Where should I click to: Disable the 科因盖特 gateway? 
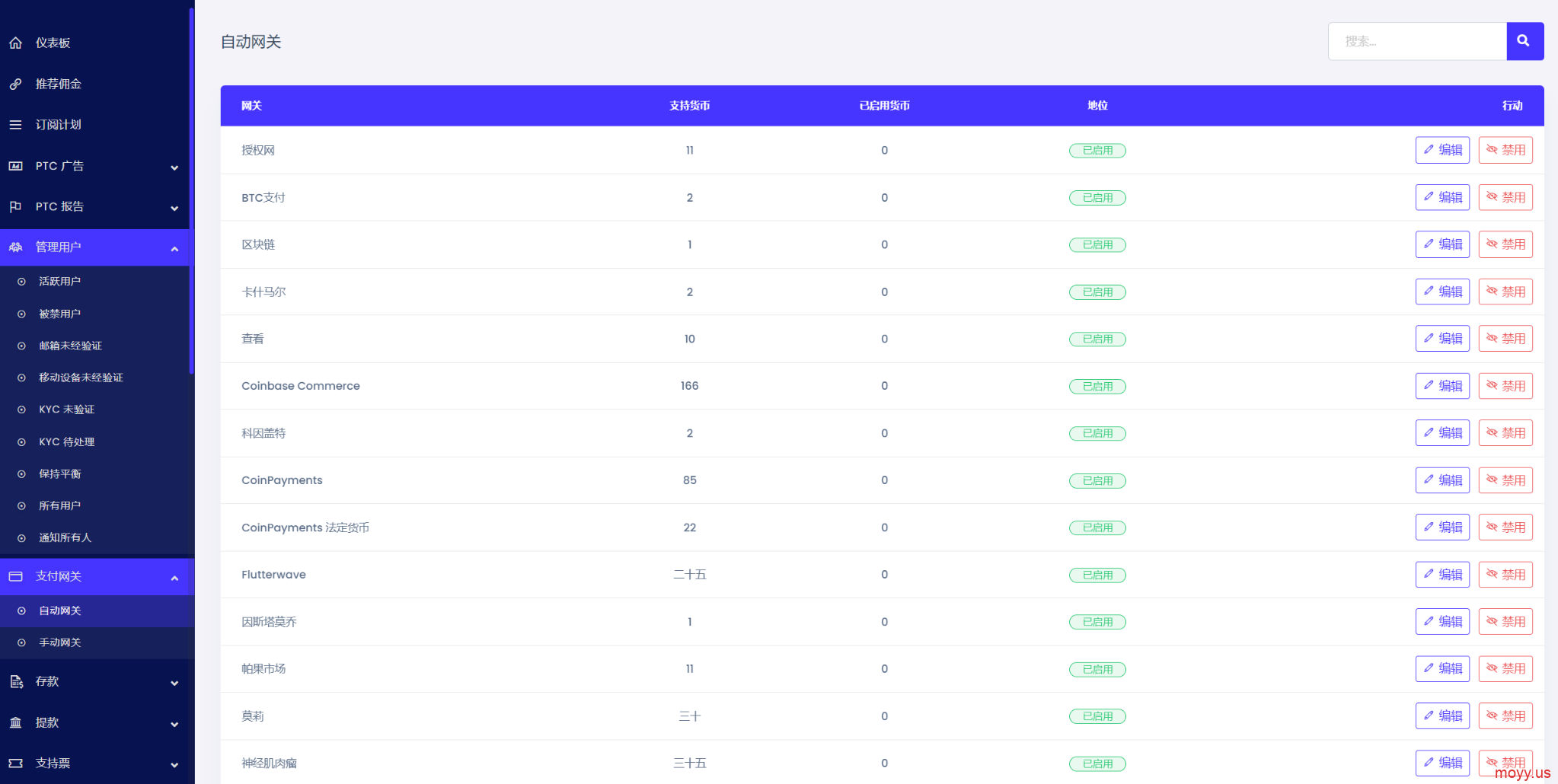click(x=1505, y=433)
